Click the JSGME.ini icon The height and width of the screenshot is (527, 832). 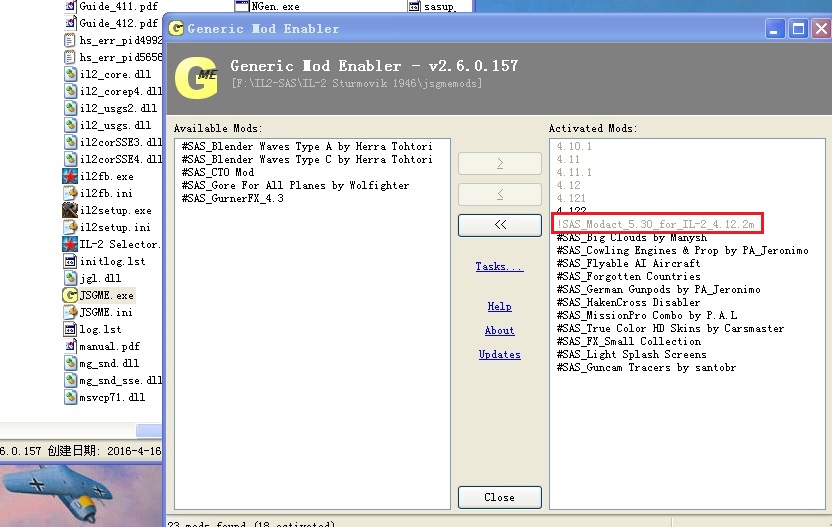point(70,312)
